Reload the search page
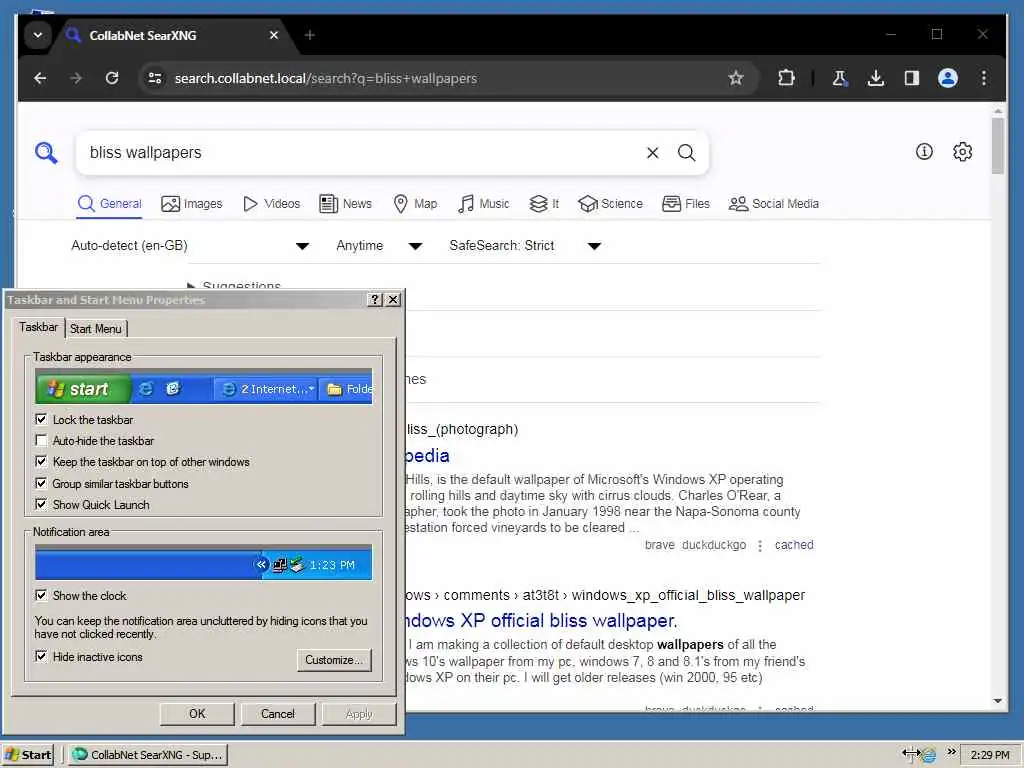1024x768 pixels. coord(112,78)
